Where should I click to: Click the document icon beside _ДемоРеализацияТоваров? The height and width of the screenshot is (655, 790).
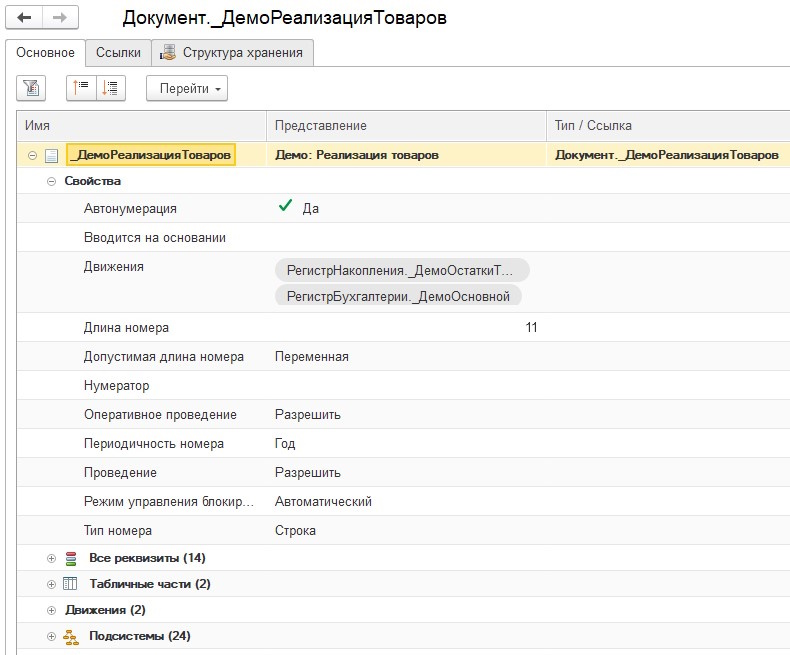point(51,155)
